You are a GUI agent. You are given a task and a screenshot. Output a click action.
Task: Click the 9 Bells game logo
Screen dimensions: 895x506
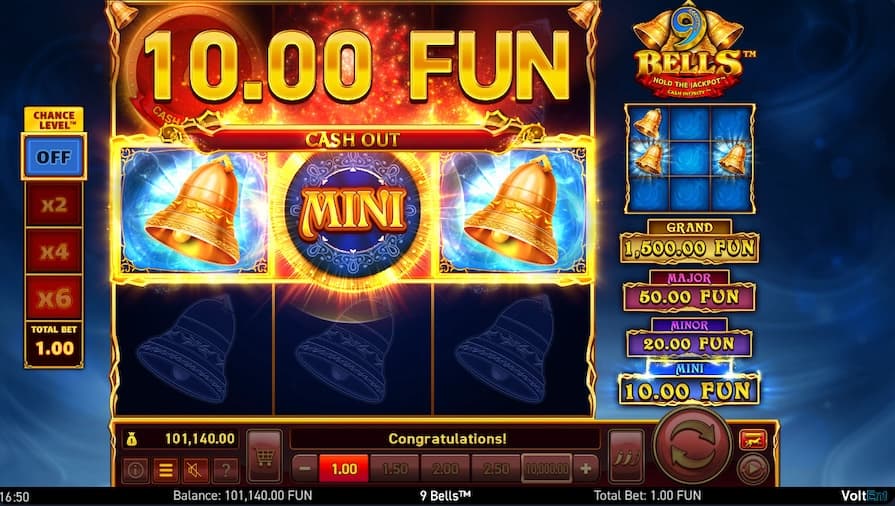(693, 50)
